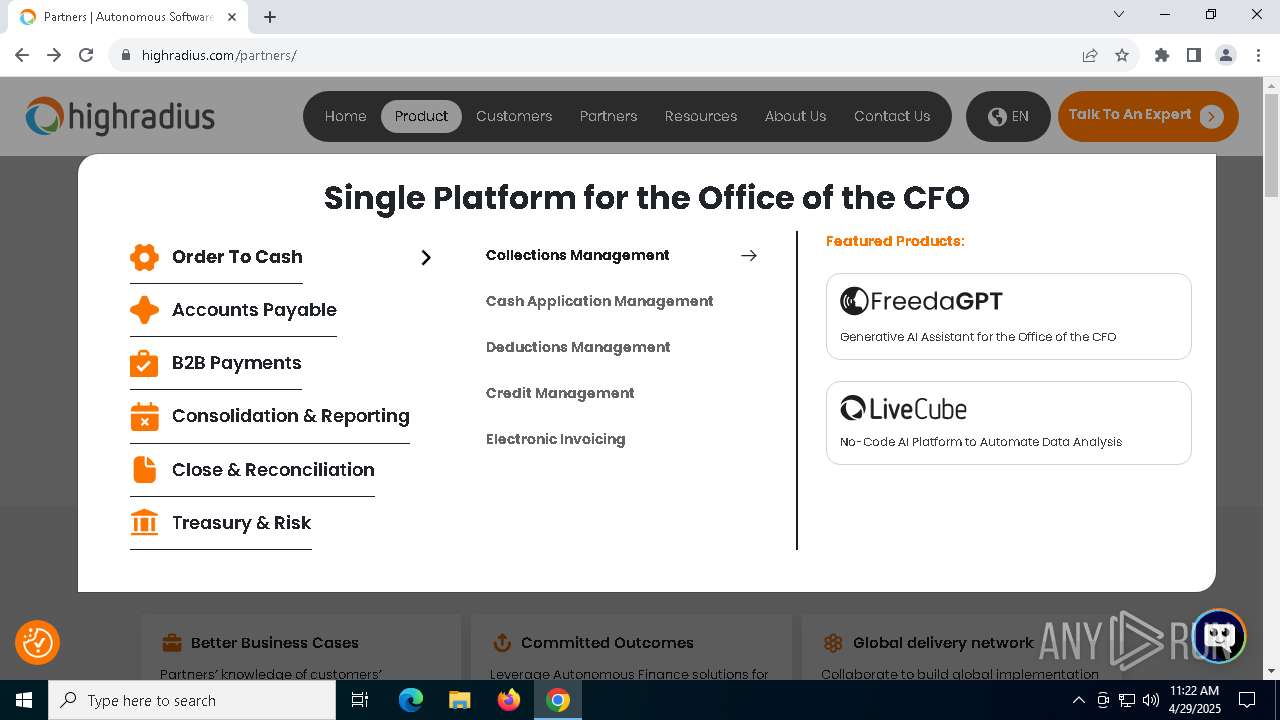This screenshot has height=720, width=1280.
Task: Open Chrome three-dot menu
Action: click(x=1257, y=55)
